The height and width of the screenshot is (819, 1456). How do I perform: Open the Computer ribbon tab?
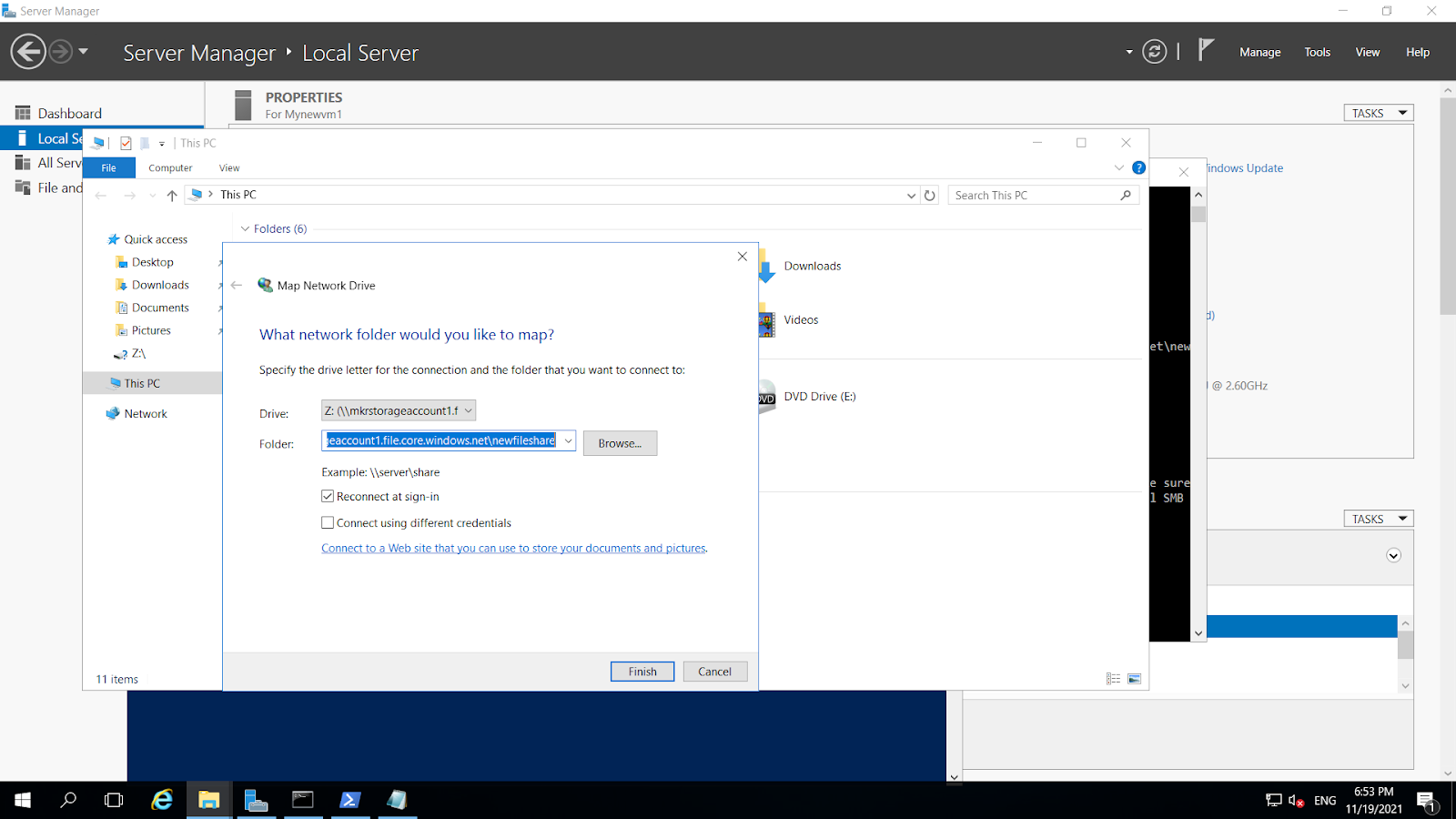170,167
